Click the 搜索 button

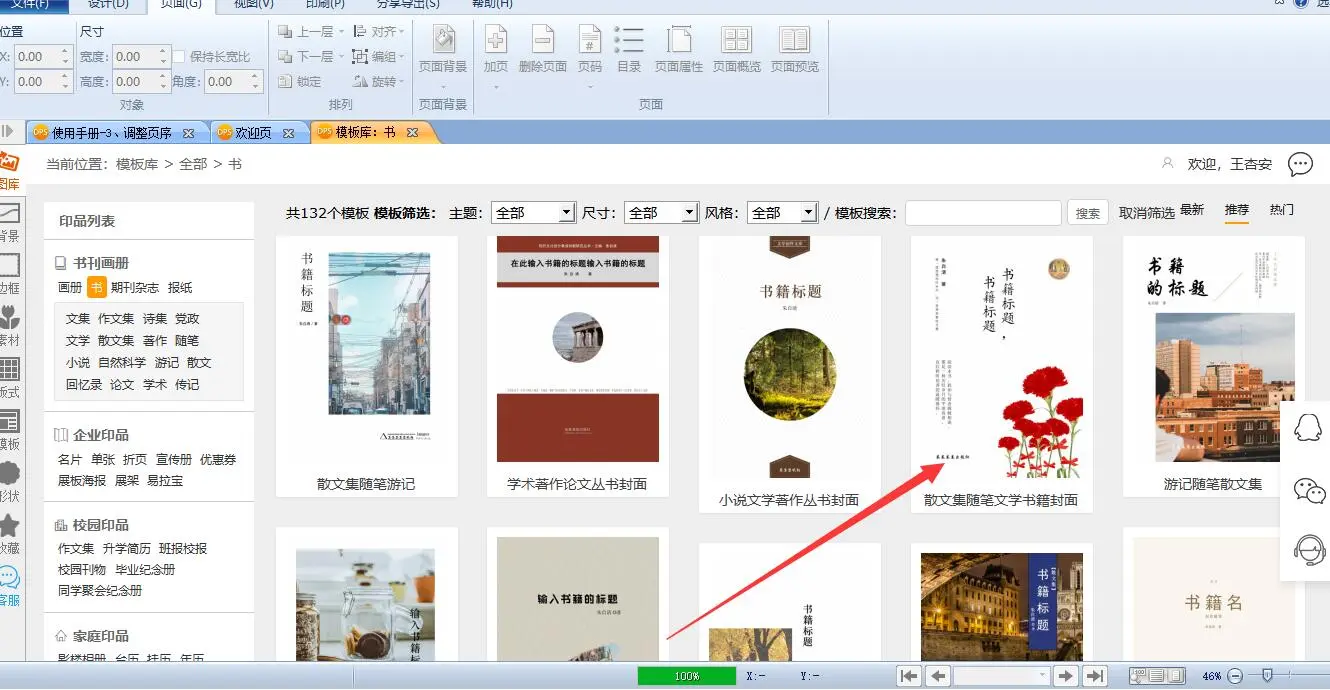click(1088, 213)
